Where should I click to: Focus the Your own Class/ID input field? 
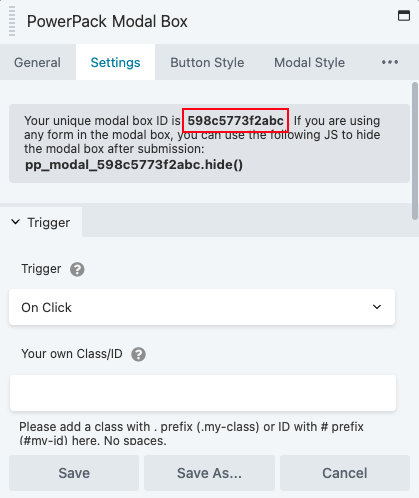203,393
